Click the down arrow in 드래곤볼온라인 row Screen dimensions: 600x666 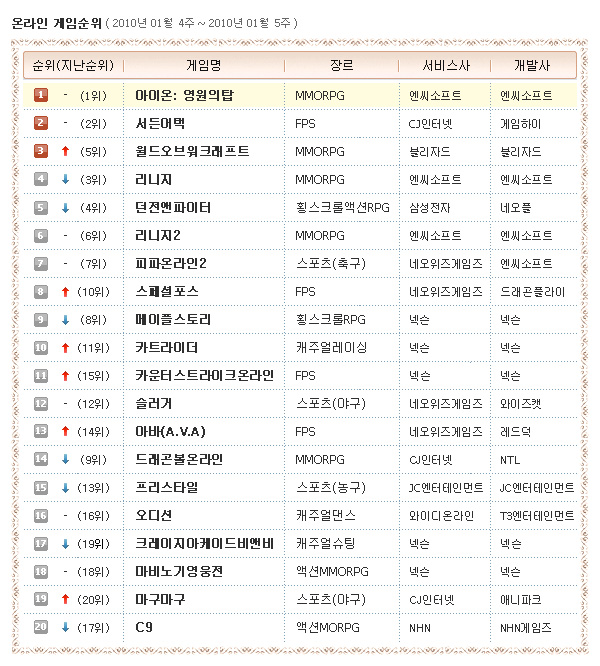[65, 459]
